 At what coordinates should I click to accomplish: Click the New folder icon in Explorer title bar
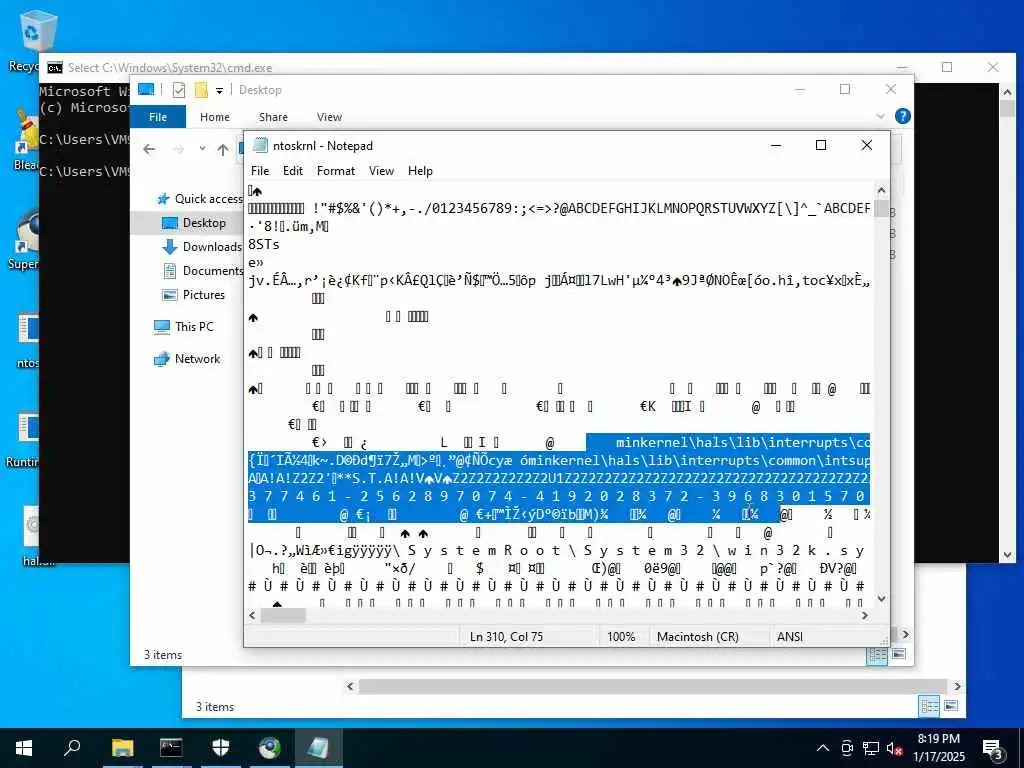pos(201,89)
